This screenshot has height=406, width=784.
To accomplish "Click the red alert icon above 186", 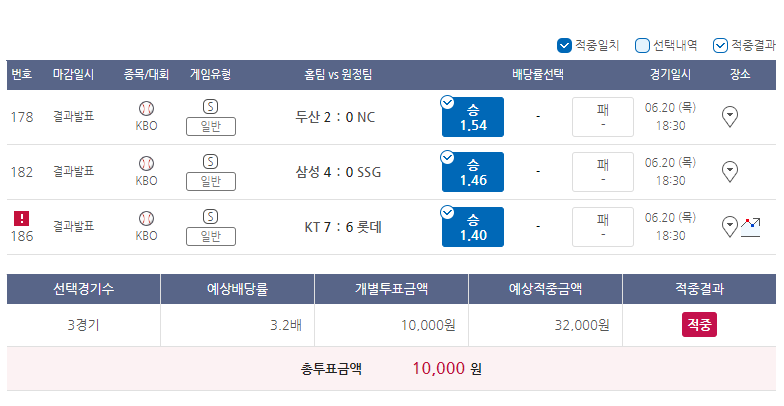I will pyautogui.click(x=22, y=218).
